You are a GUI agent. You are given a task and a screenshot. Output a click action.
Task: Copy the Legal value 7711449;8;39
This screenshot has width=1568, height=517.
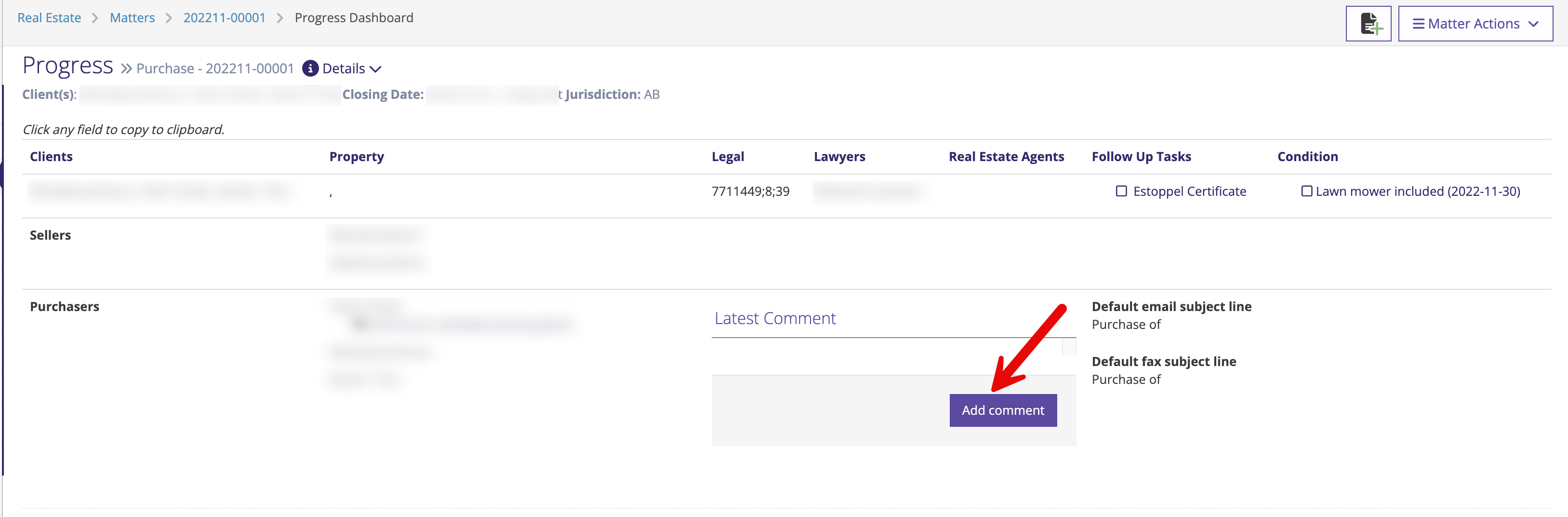point(750,191)
